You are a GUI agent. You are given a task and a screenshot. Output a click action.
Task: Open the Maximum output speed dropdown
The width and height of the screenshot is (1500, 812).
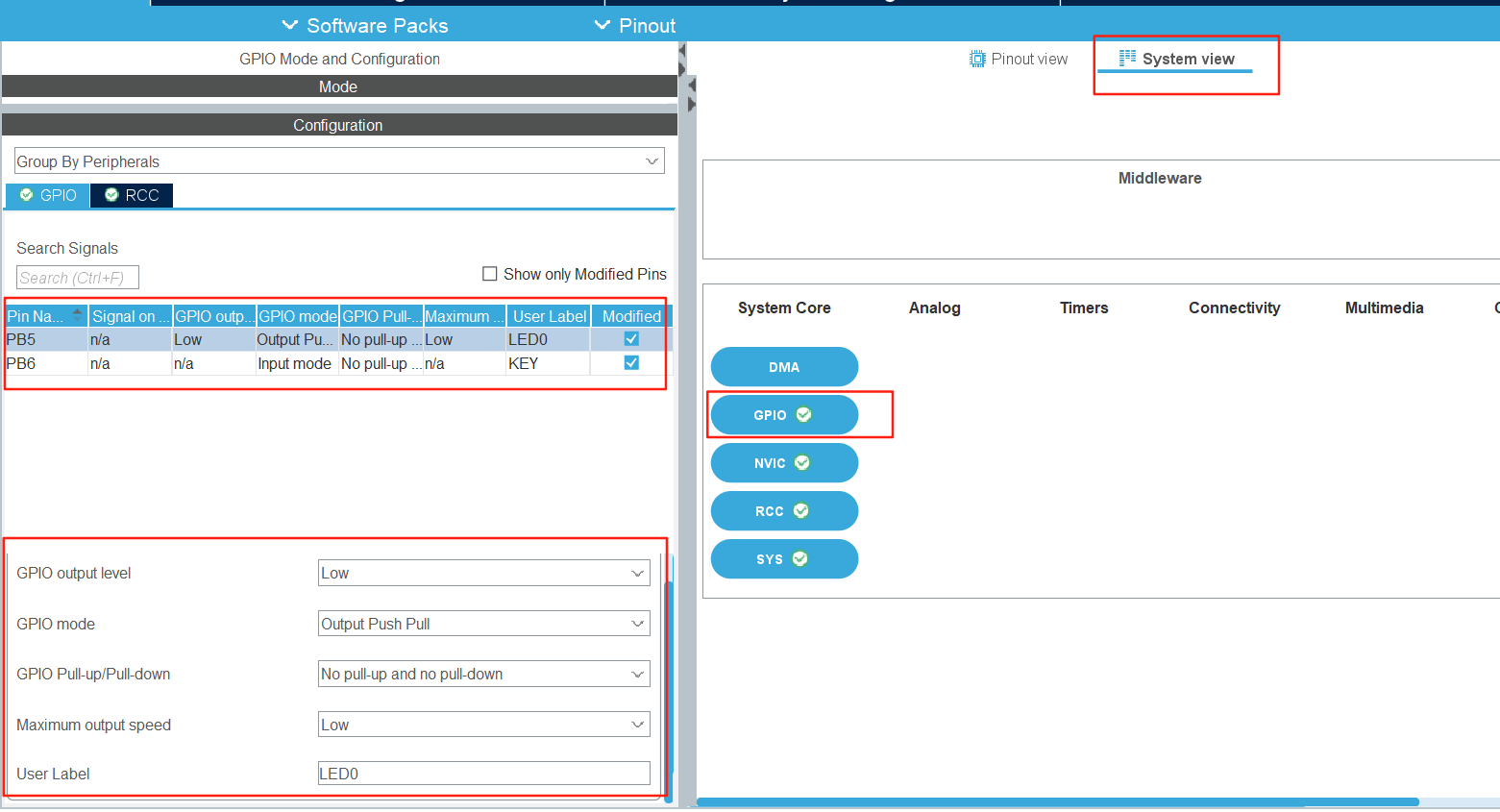(x=484, y=725)
